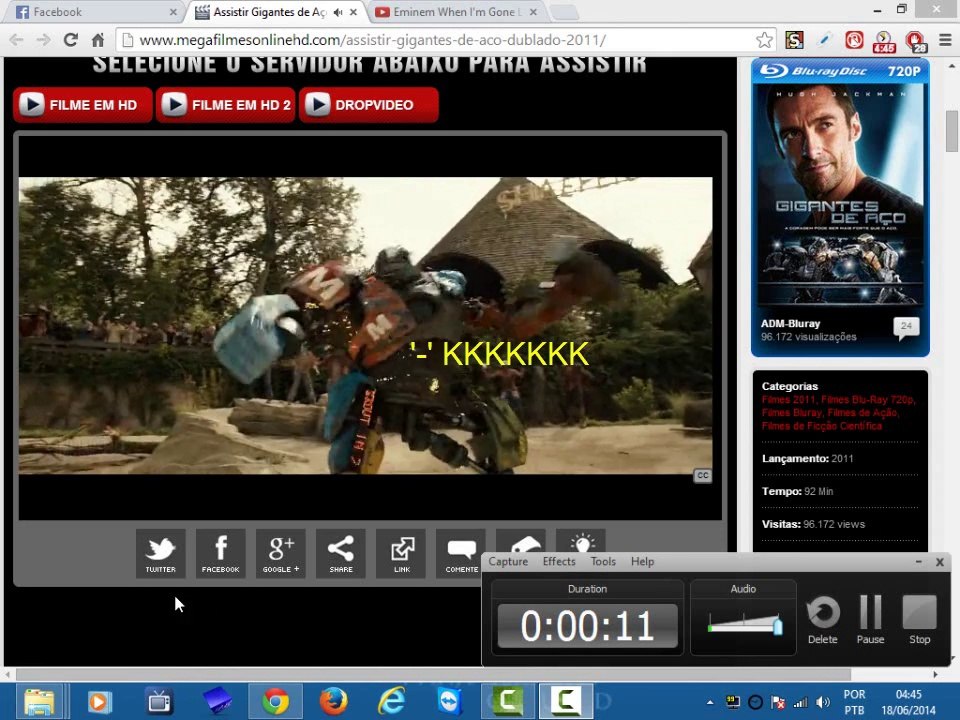
Task: Click the blue pen extension icon
Action: [x=824, y=40]
